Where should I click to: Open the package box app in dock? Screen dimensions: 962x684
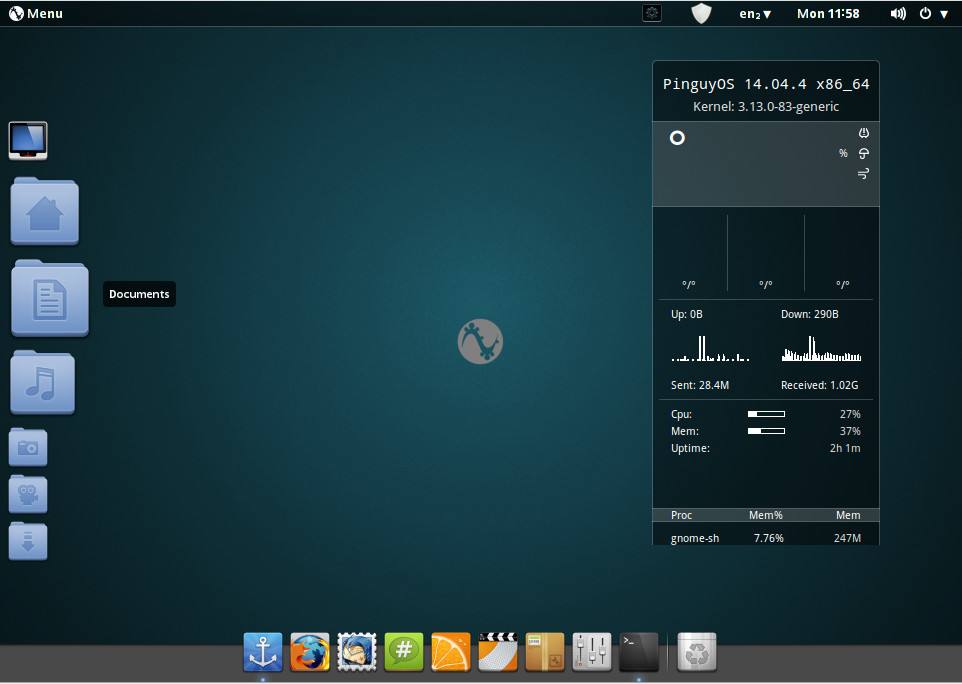pos(545,652)
